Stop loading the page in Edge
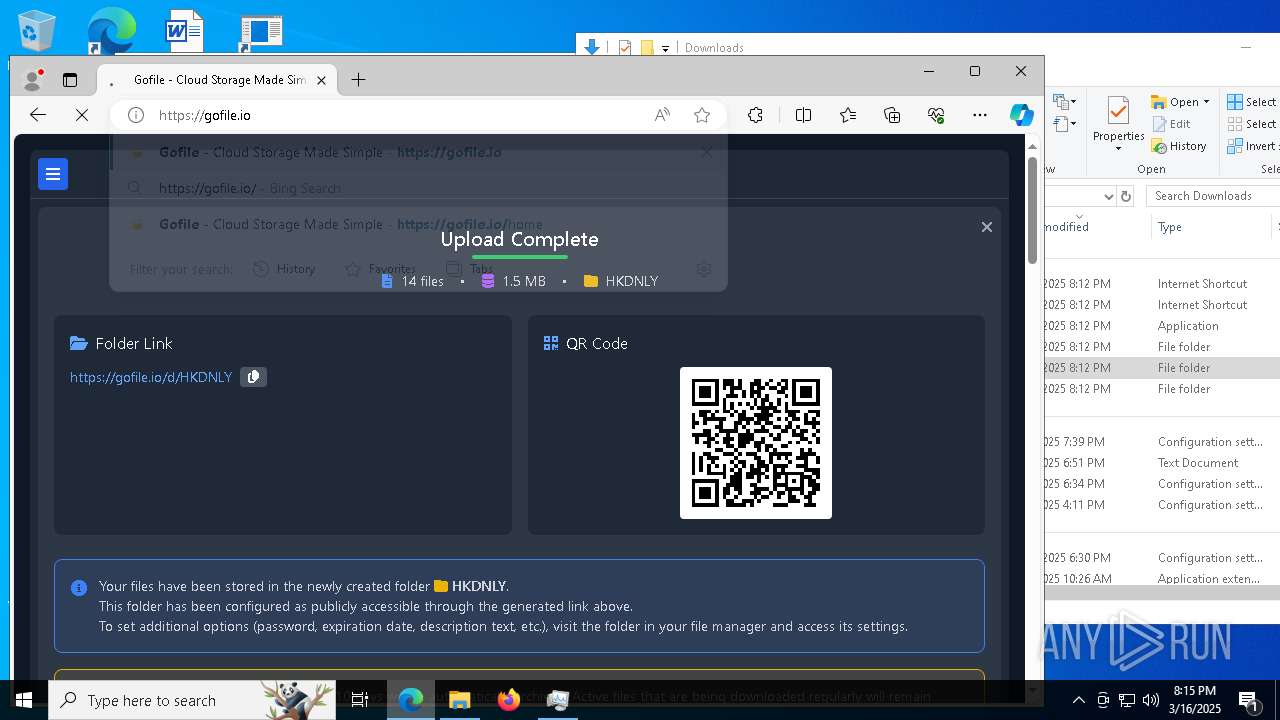This screenshot has width=1280, height=720. (82, 115)
